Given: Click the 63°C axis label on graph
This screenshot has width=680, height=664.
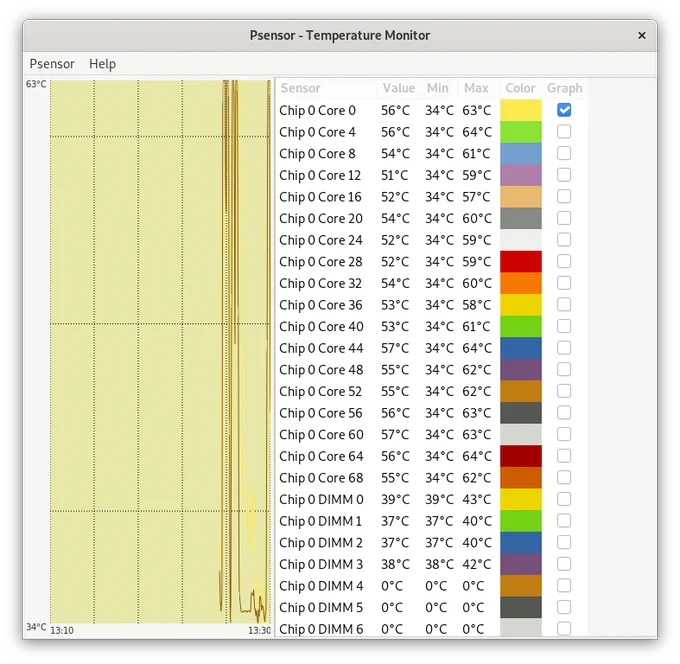Looking at the screenshot, I should point(36,84).
